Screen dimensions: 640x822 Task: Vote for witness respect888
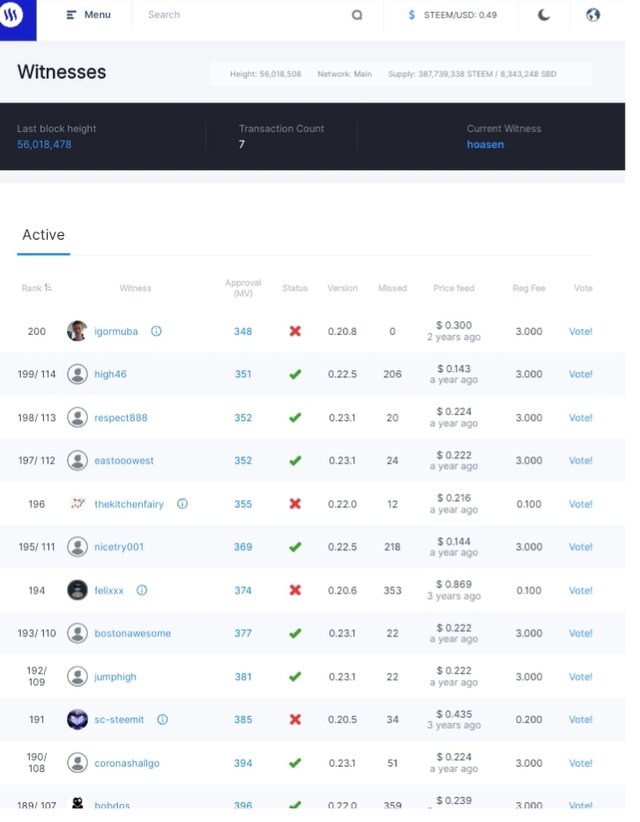(x=580, y=418)
